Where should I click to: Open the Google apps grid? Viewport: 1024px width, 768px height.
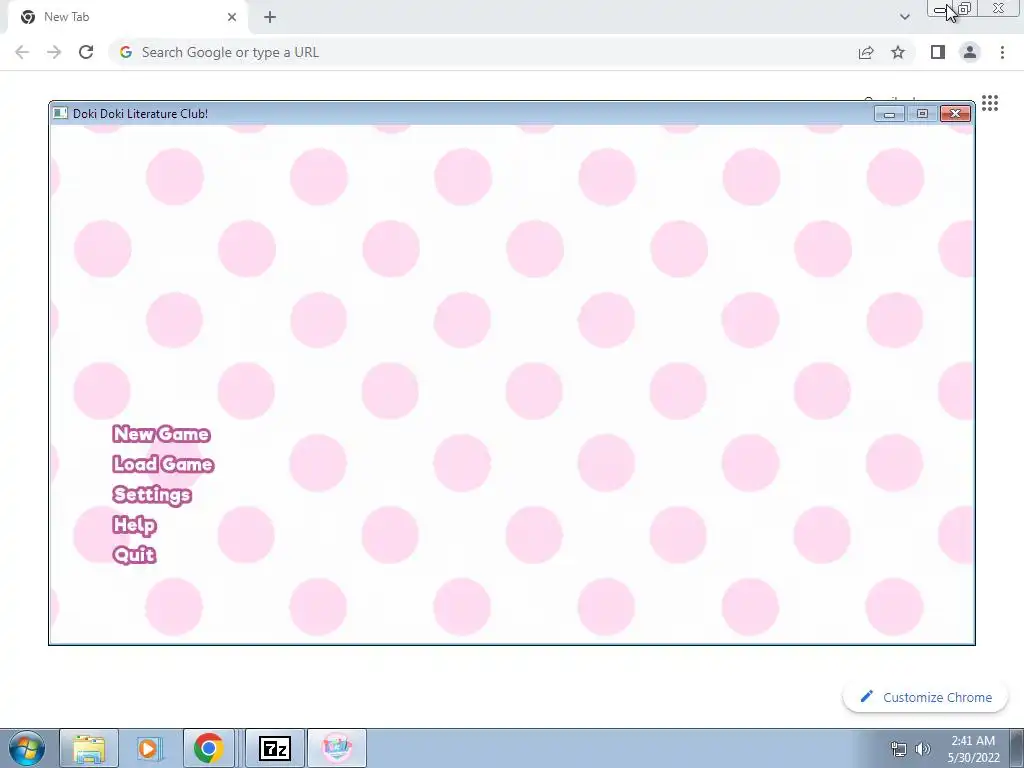pos(990,103)
